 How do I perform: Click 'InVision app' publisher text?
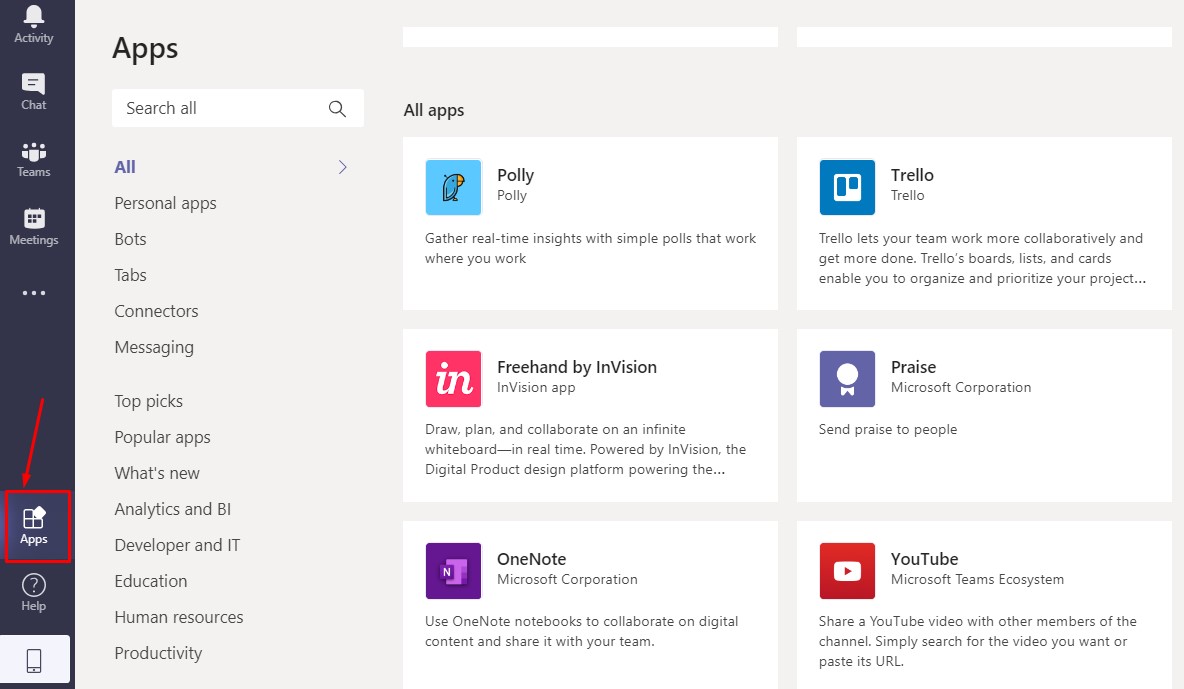pos(536,388)
